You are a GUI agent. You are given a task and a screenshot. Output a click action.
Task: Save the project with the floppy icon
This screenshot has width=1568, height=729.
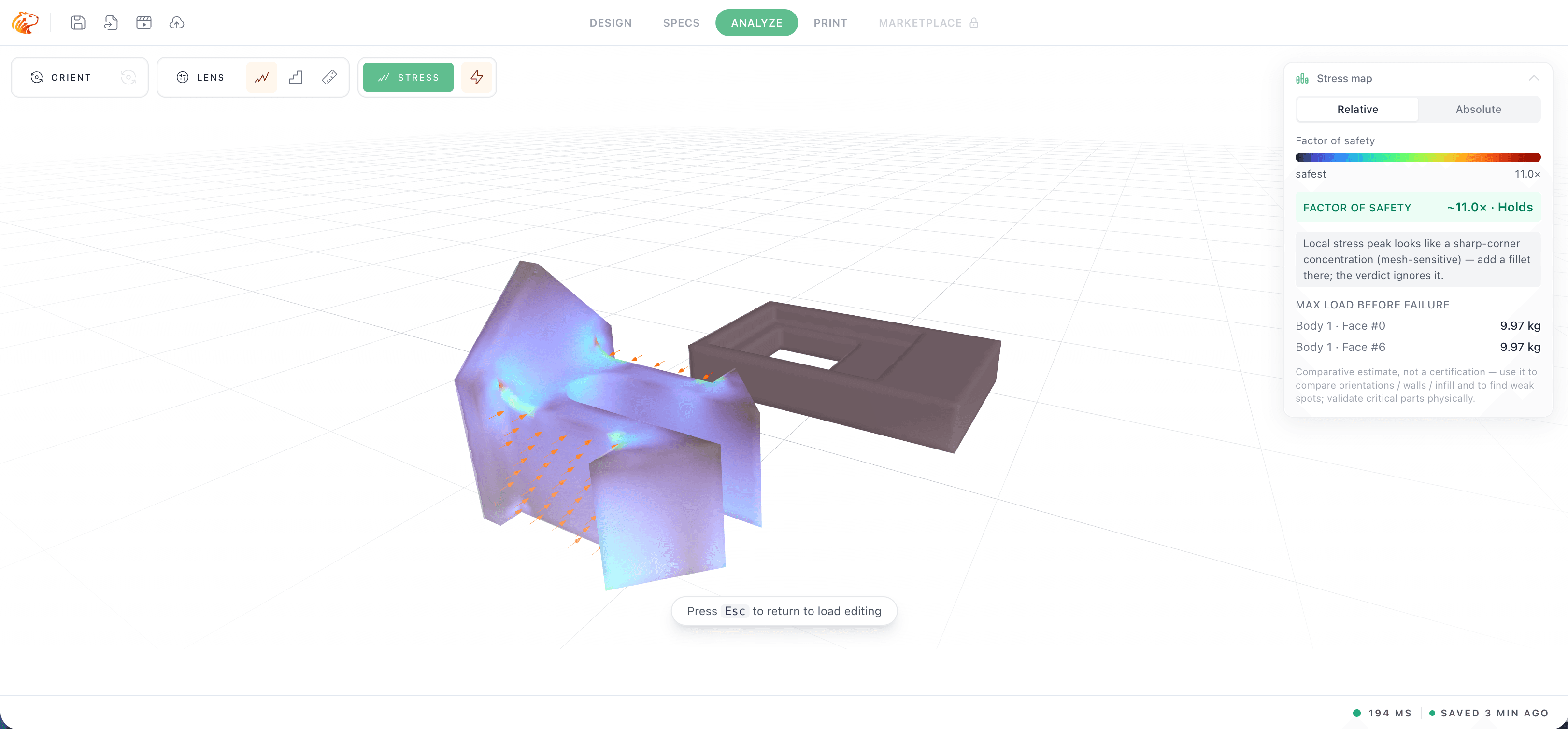coord(78,23)
